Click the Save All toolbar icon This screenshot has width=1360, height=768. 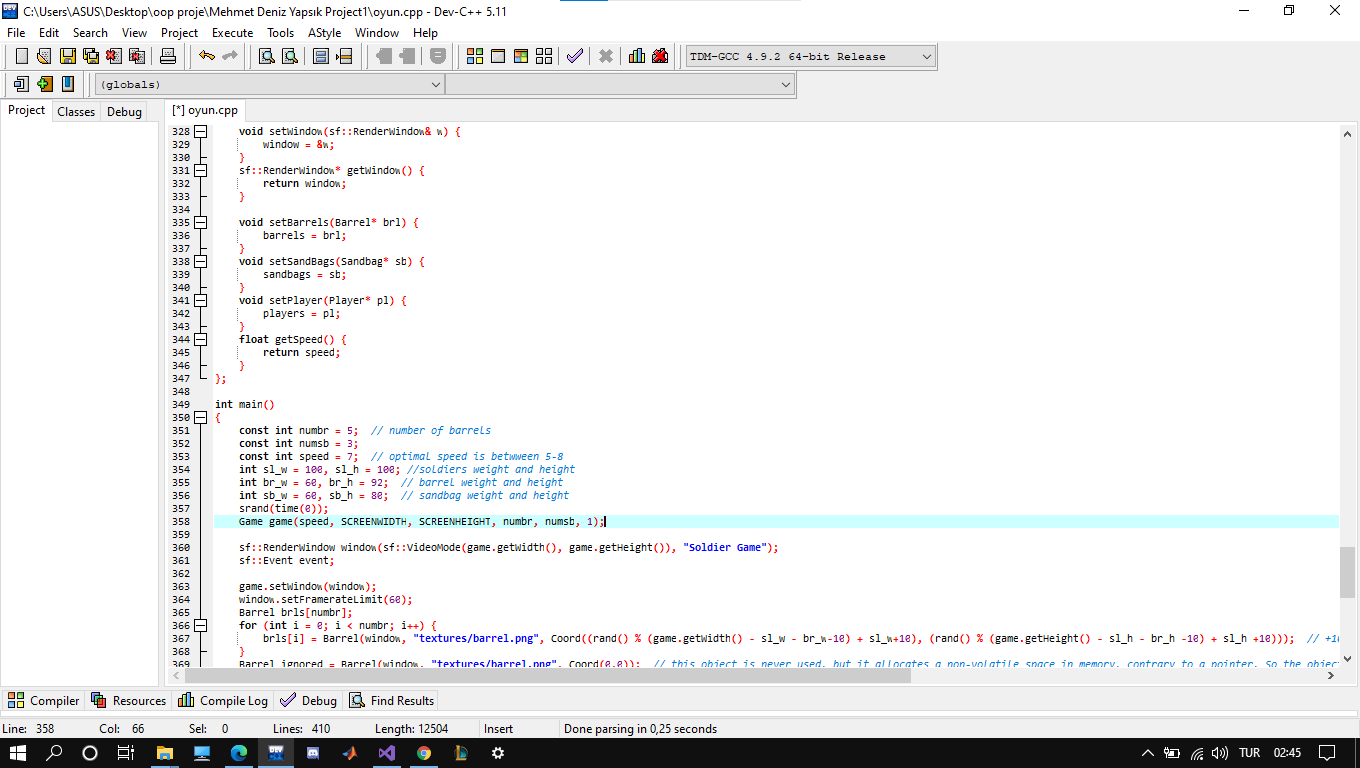pos(91,56)
